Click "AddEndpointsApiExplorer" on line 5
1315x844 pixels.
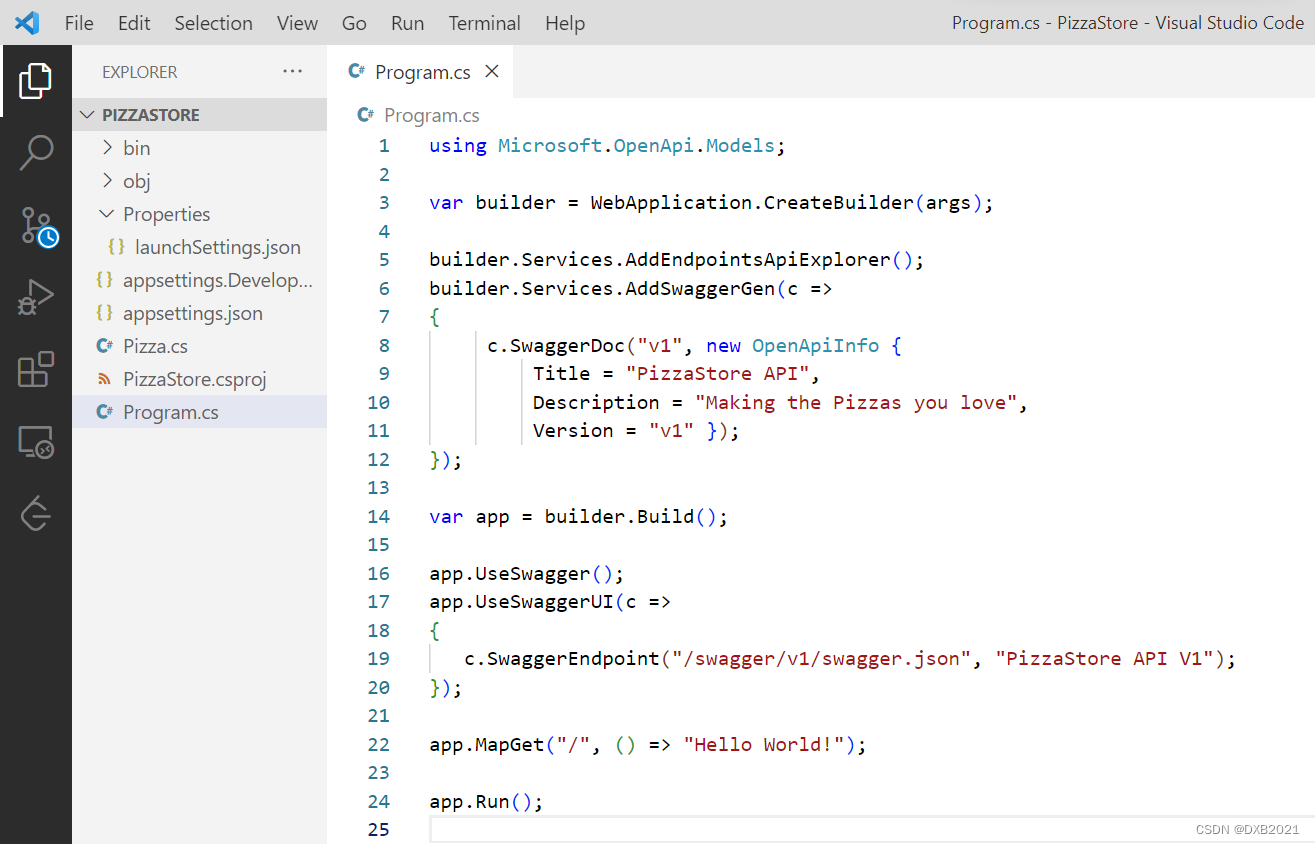point(758,260)
